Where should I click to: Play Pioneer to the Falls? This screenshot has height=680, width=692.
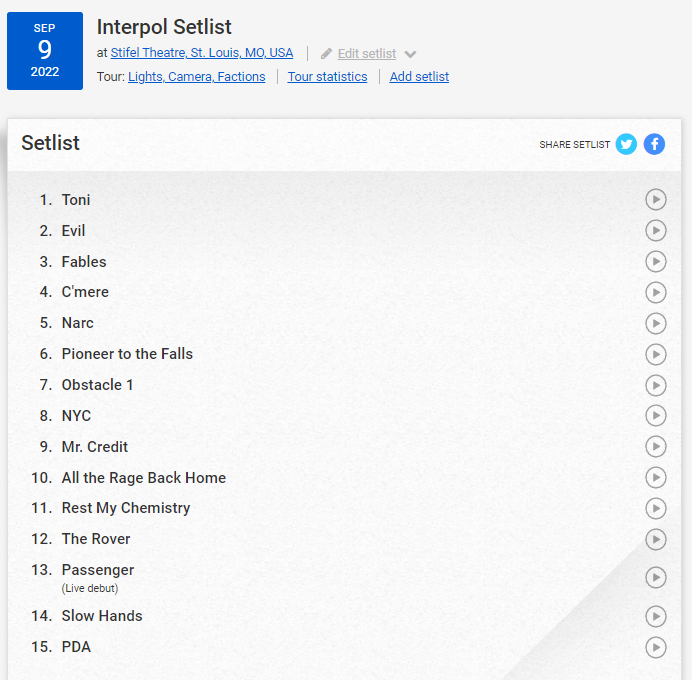(x=655, y=354)
